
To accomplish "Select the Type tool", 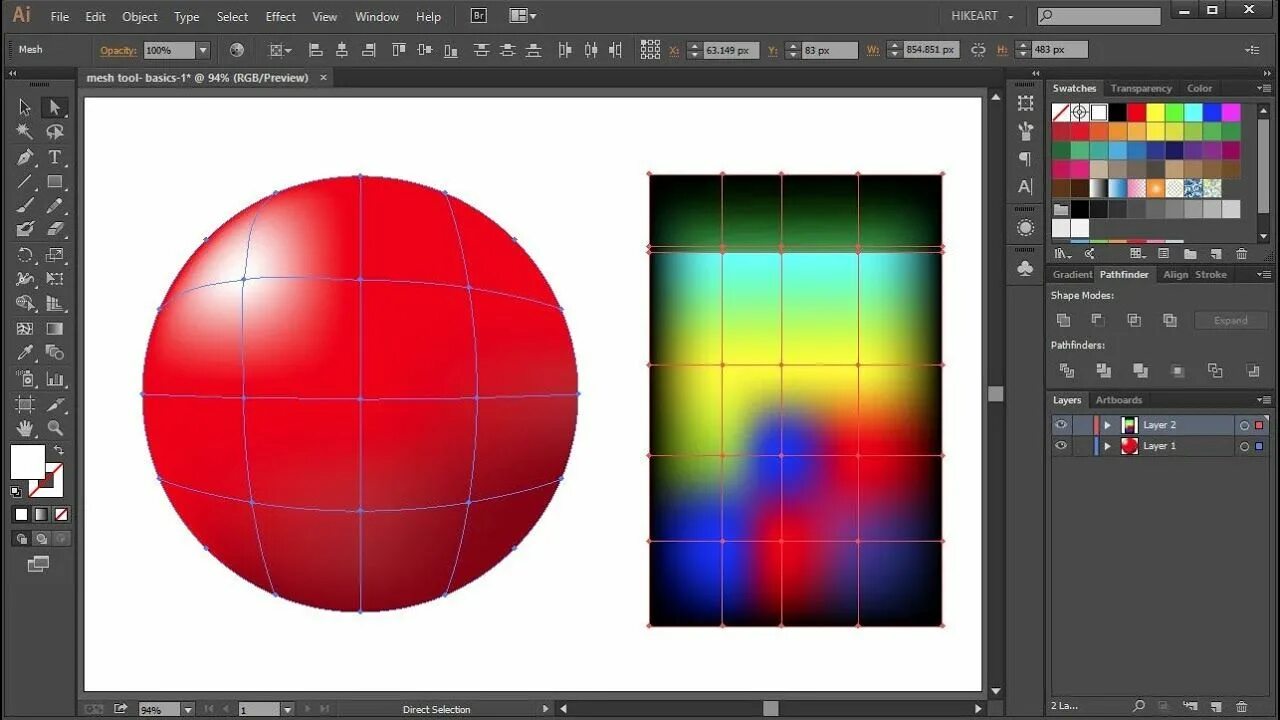I will click(x=55, y=157).
